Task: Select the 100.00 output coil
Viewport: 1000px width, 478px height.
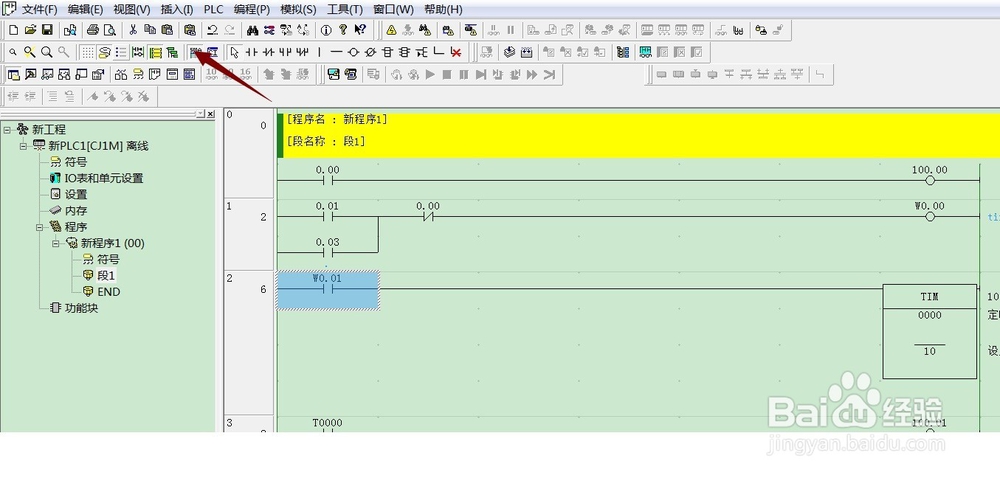Action: 930,180
